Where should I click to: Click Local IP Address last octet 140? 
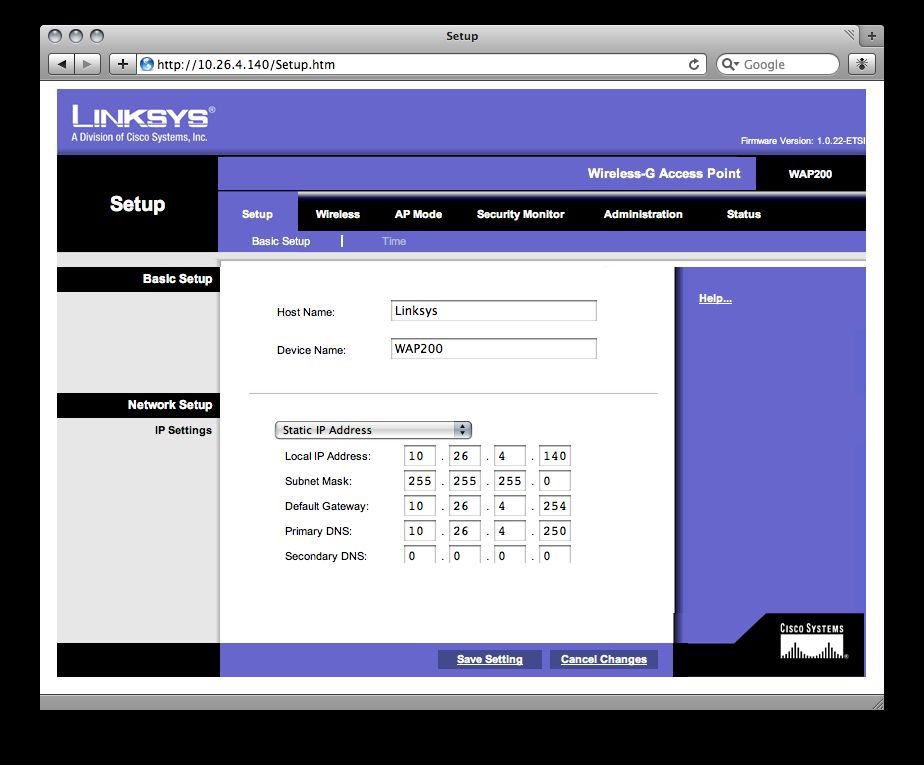pos(555,456)
